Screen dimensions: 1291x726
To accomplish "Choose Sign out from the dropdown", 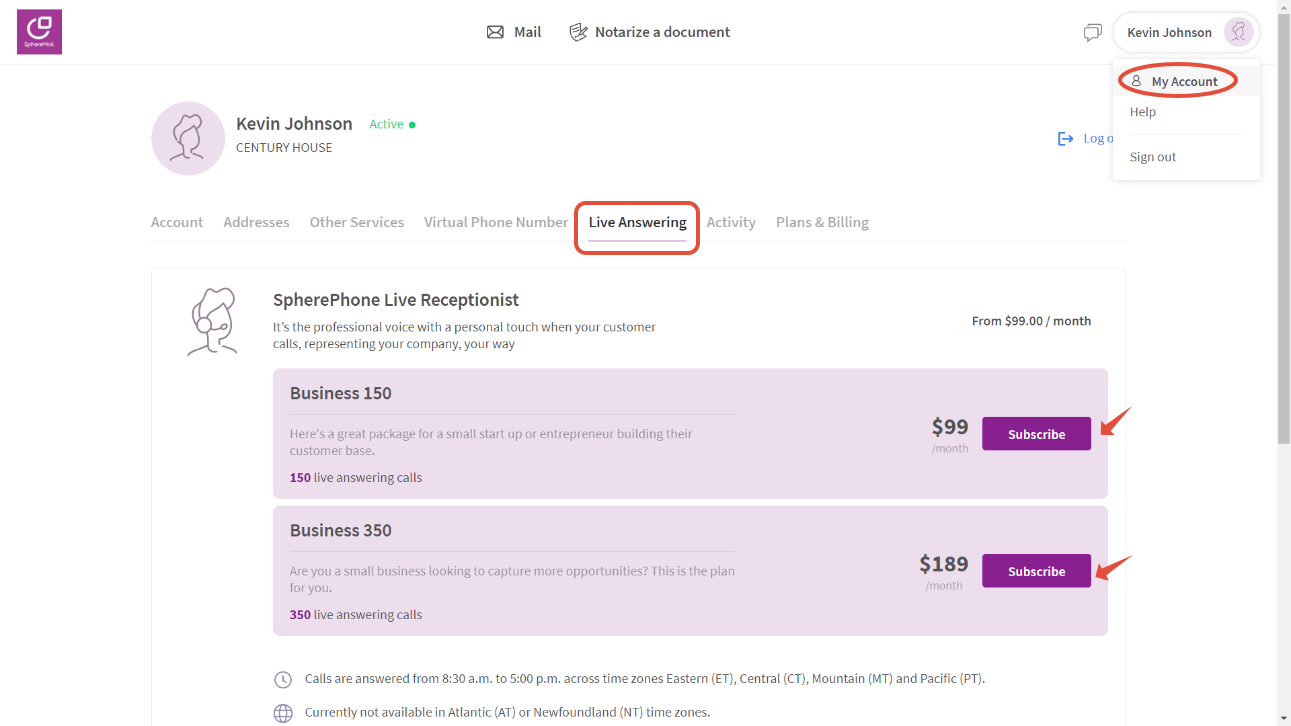I will click(1153, 157).
